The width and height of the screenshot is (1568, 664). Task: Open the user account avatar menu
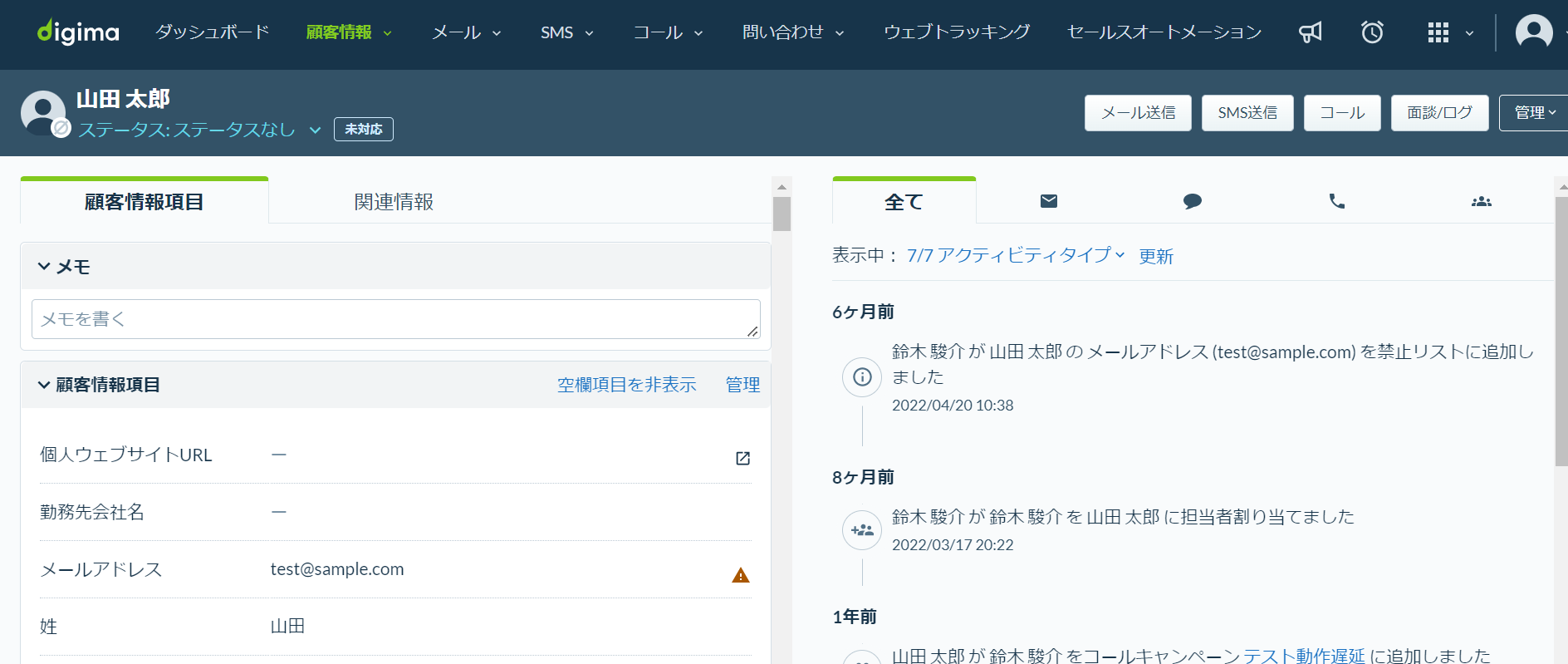(1534, 32)
